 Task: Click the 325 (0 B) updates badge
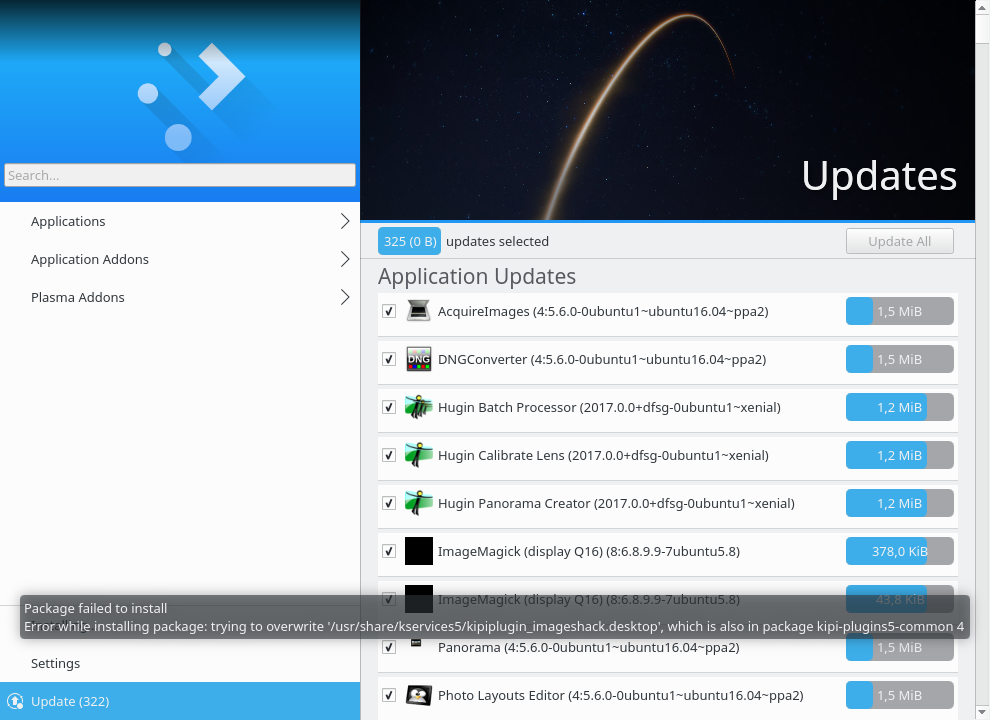pos(409,241)
